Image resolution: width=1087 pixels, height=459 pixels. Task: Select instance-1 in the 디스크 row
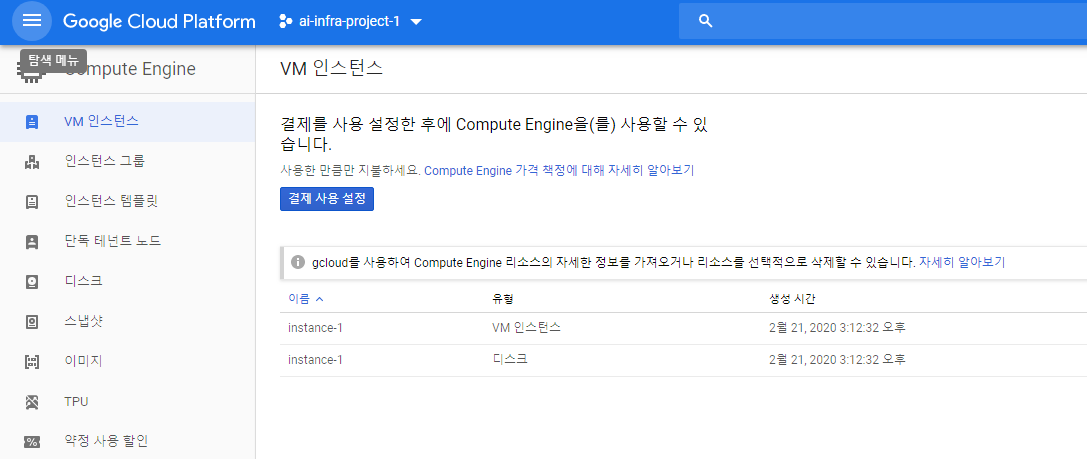[315, 360]
